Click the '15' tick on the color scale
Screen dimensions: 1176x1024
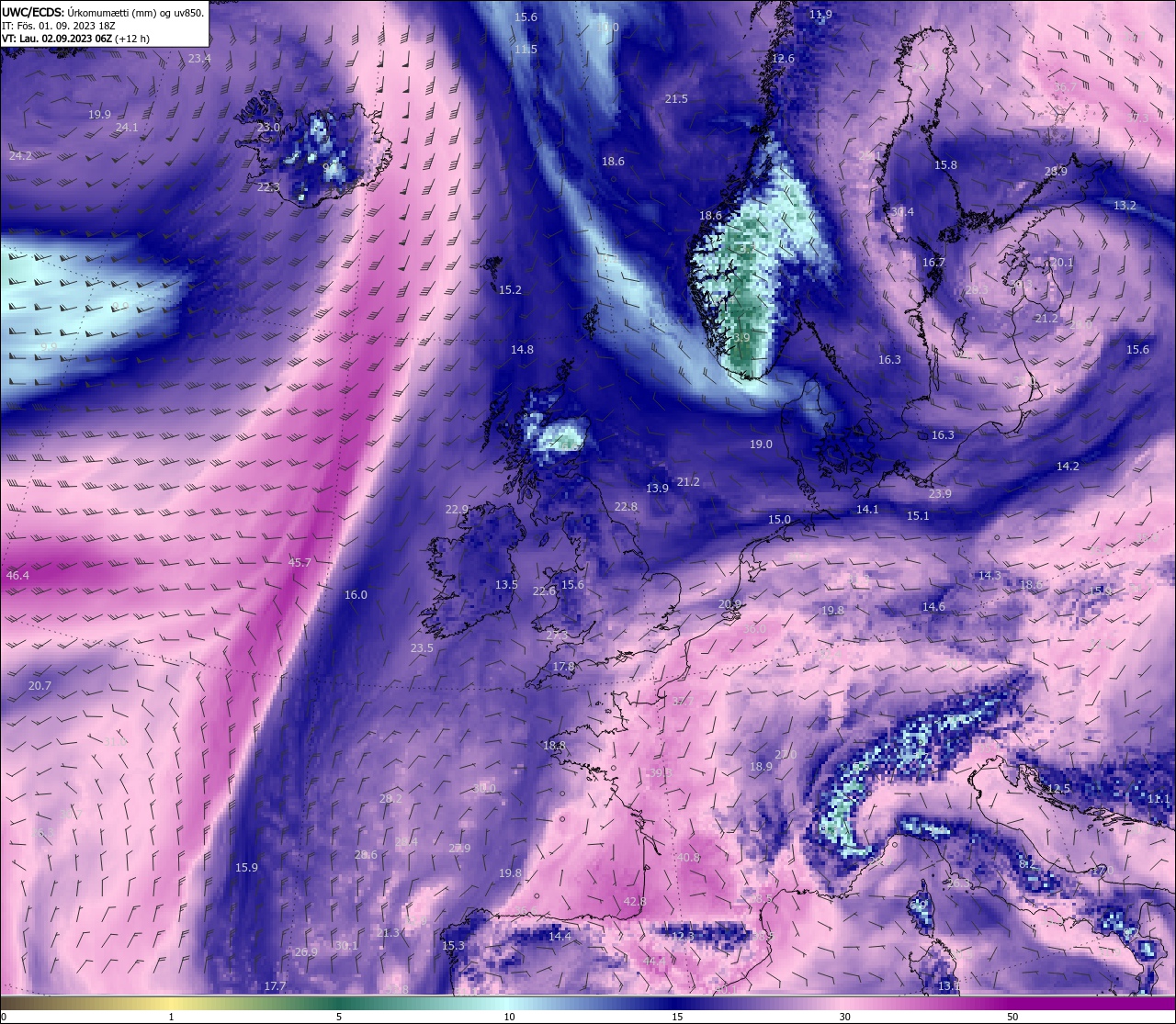click(x=677, y=1017)
